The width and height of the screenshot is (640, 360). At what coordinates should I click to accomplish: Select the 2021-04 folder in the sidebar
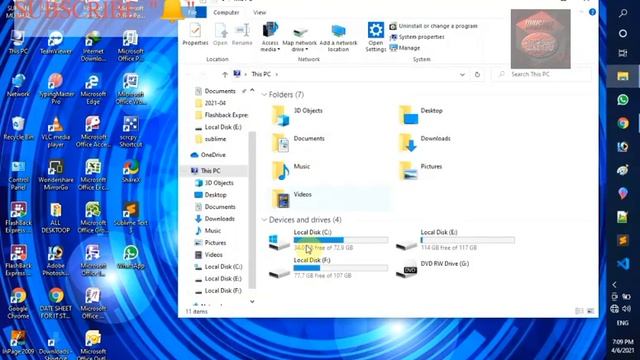tap(211, 103)
